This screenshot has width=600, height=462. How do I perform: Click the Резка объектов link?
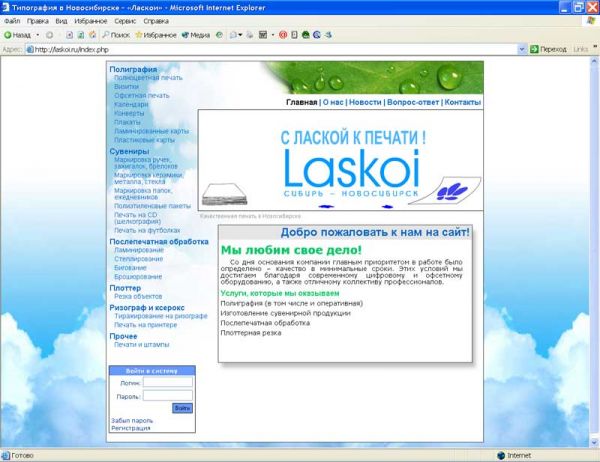coord(138,296)
